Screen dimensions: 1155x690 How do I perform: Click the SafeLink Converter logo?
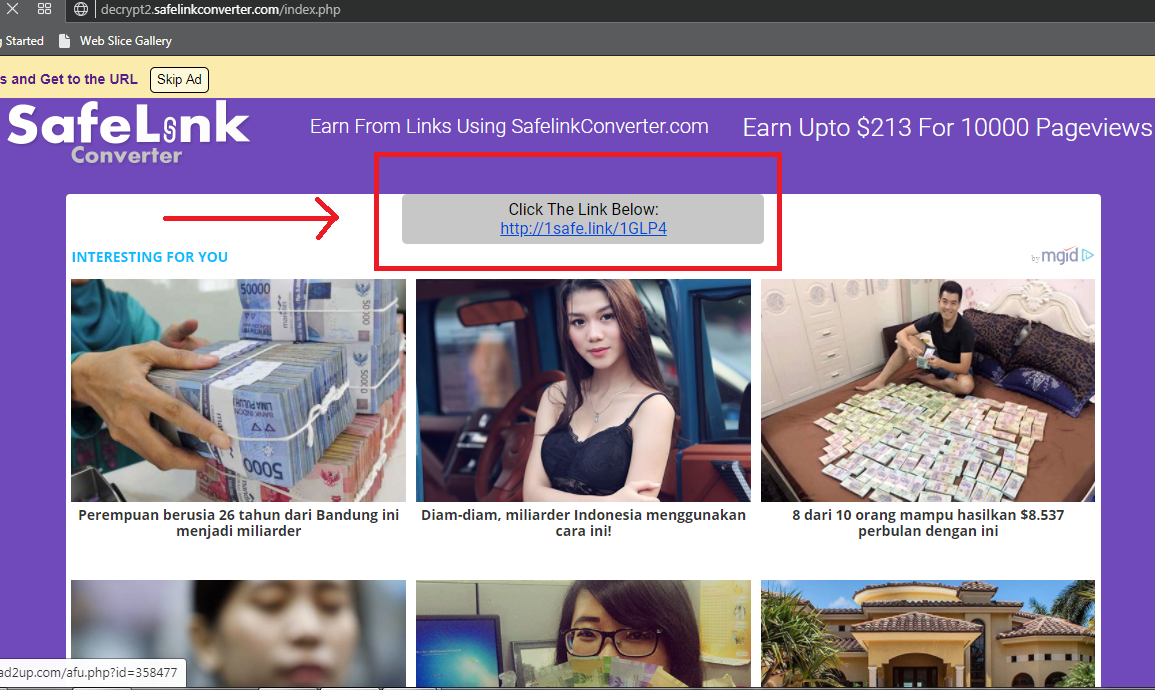128,133
